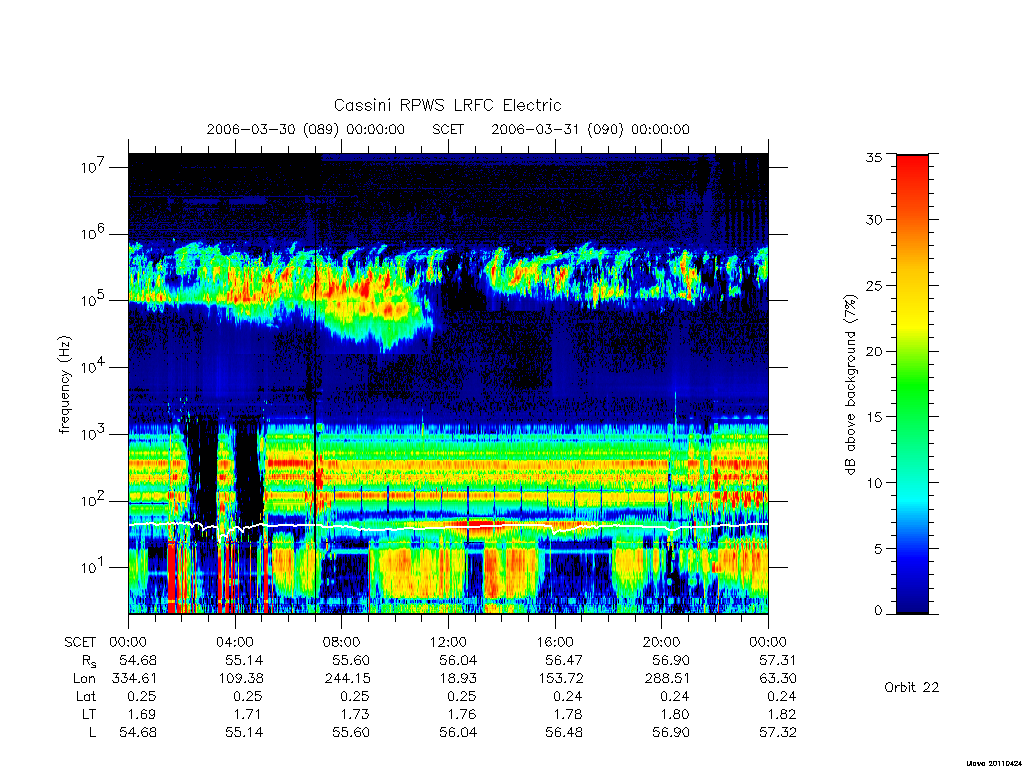Click the LT row label
The height and width of the screenshot is (768, 1024).
[89, 714]
